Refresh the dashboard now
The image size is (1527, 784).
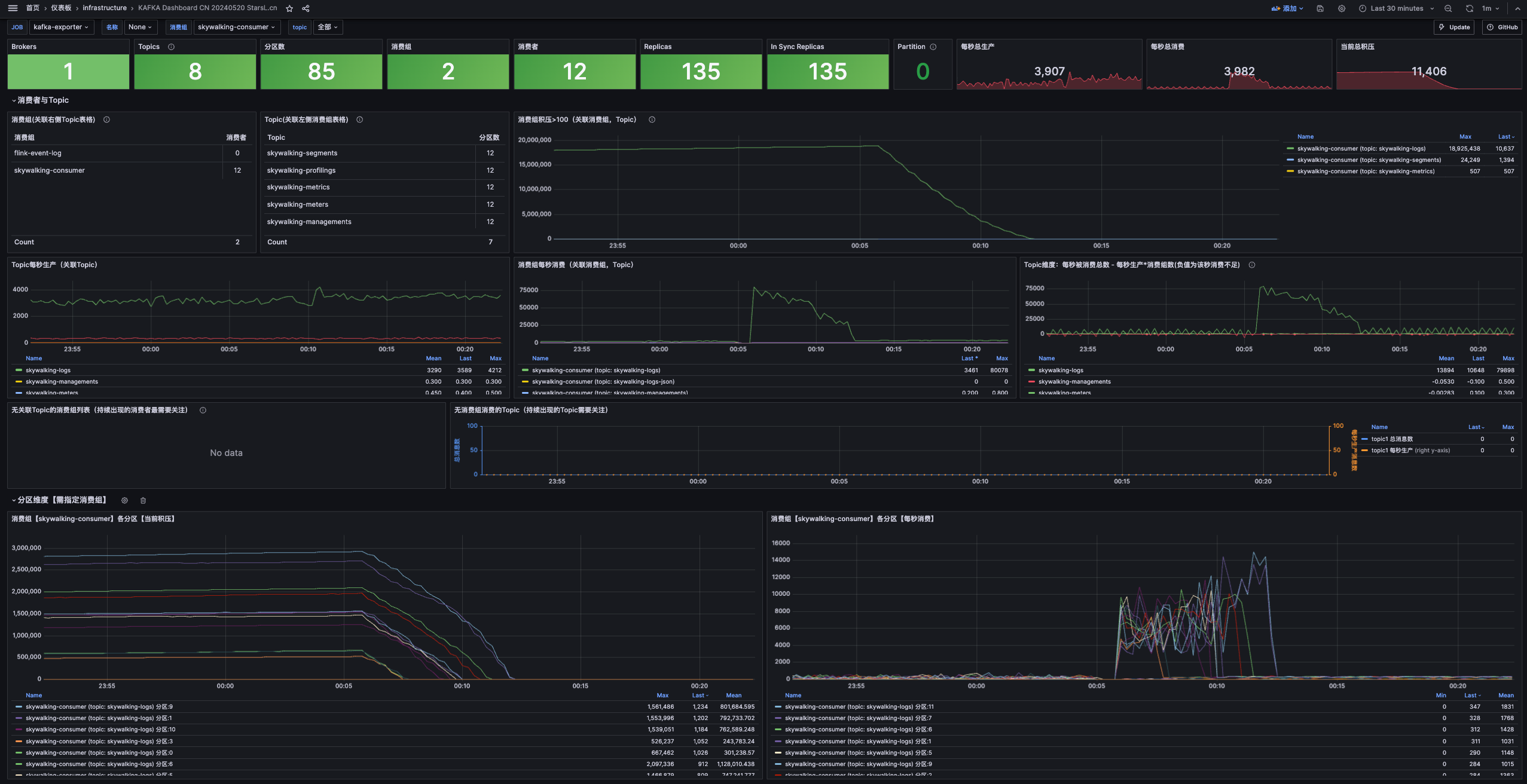[1470, 8]
